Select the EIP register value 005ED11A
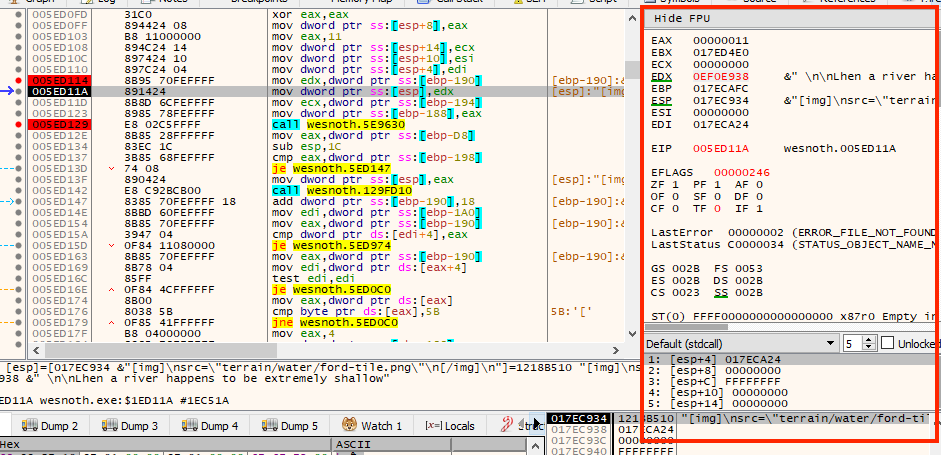Image resolution: width=941 pixels, height=455 pixels. coord(721,149)
